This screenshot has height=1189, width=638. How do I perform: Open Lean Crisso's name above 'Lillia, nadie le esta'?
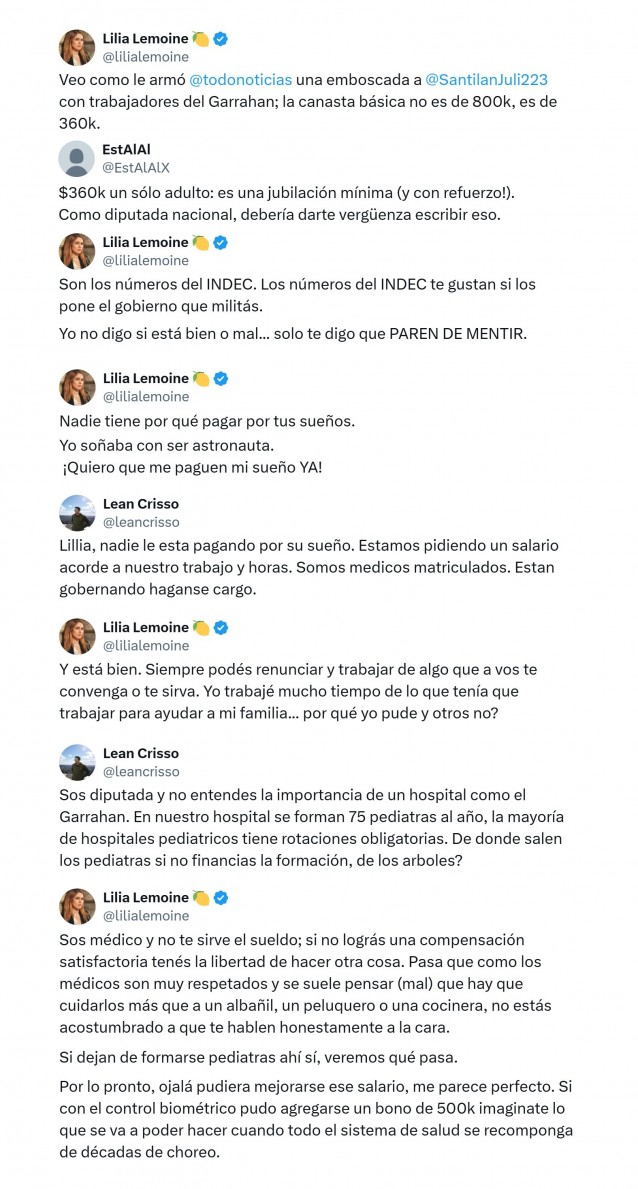point(141,503)
